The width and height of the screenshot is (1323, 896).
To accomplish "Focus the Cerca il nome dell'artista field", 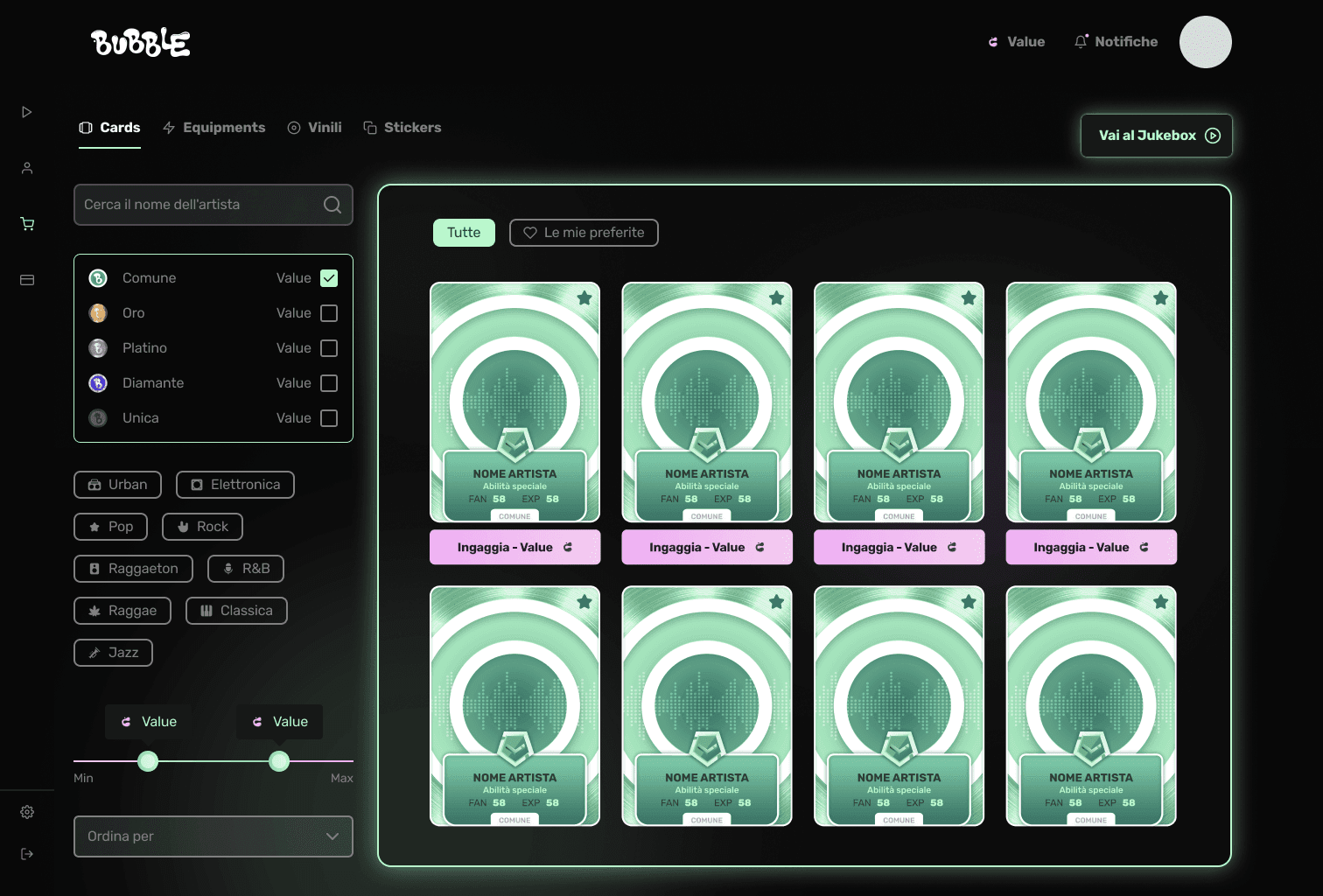I will (x=213, y=205).
